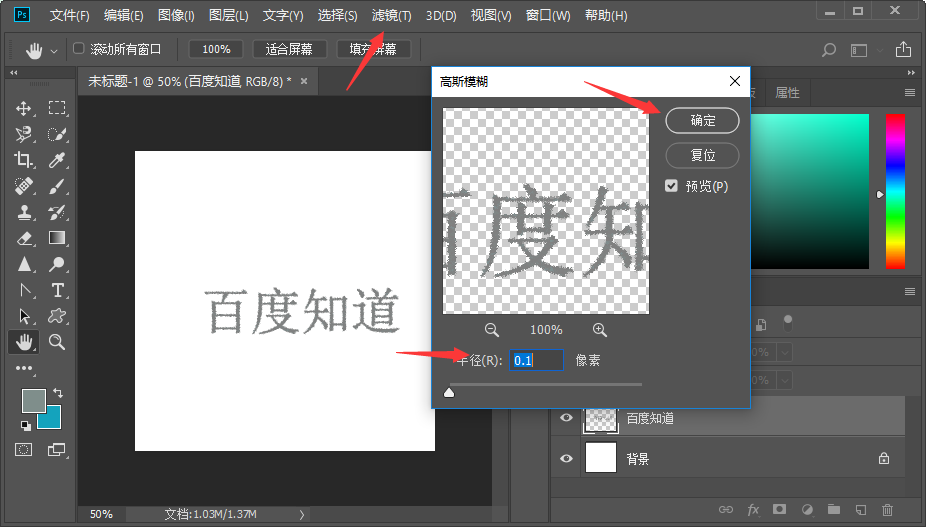This screenshot has height=527, width=926.
Task: Click the search icon in options bar
Action: click(829, 50)
